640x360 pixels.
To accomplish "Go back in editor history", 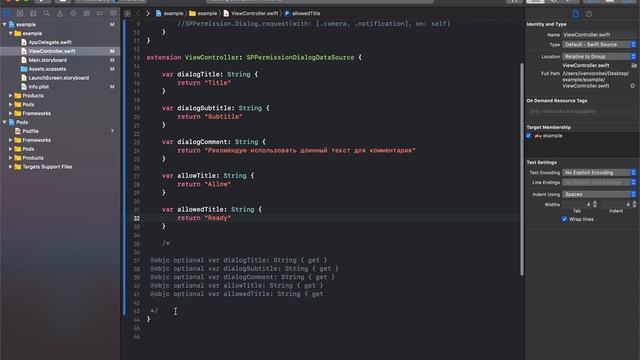I will click(138, 13).
